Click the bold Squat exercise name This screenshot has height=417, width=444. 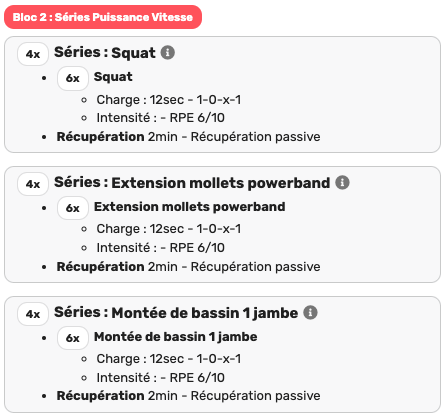(113, 77)
